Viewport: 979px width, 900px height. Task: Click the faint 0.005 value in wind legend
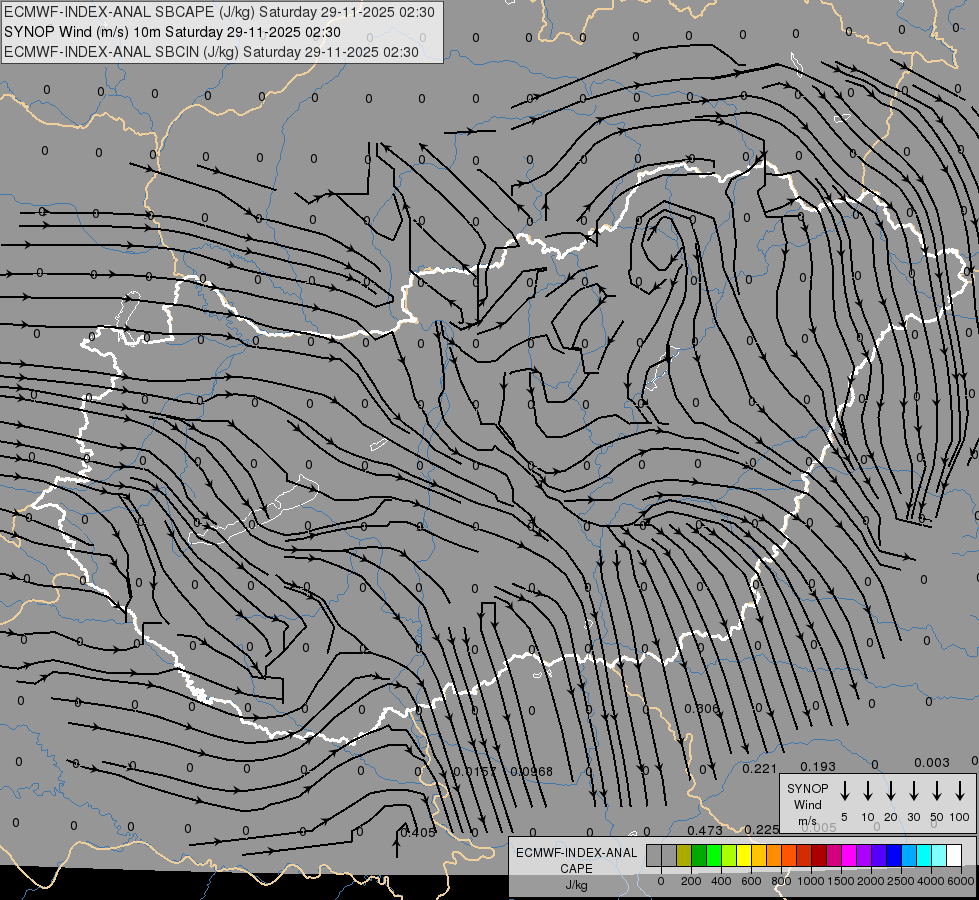click(x=819, y=827)
